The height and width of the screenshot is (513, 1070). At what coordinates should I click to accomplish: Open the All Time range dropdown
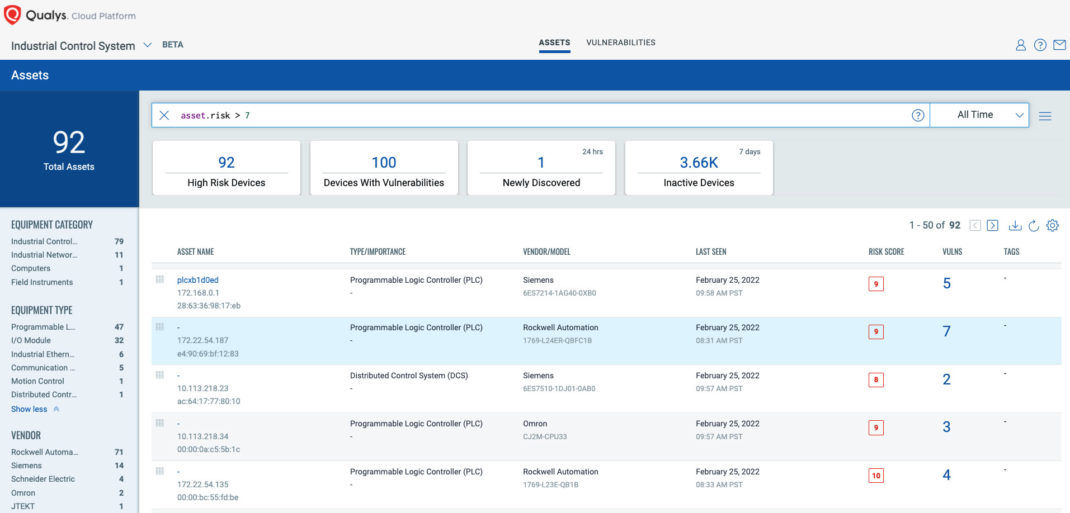[x=979, y=115]
